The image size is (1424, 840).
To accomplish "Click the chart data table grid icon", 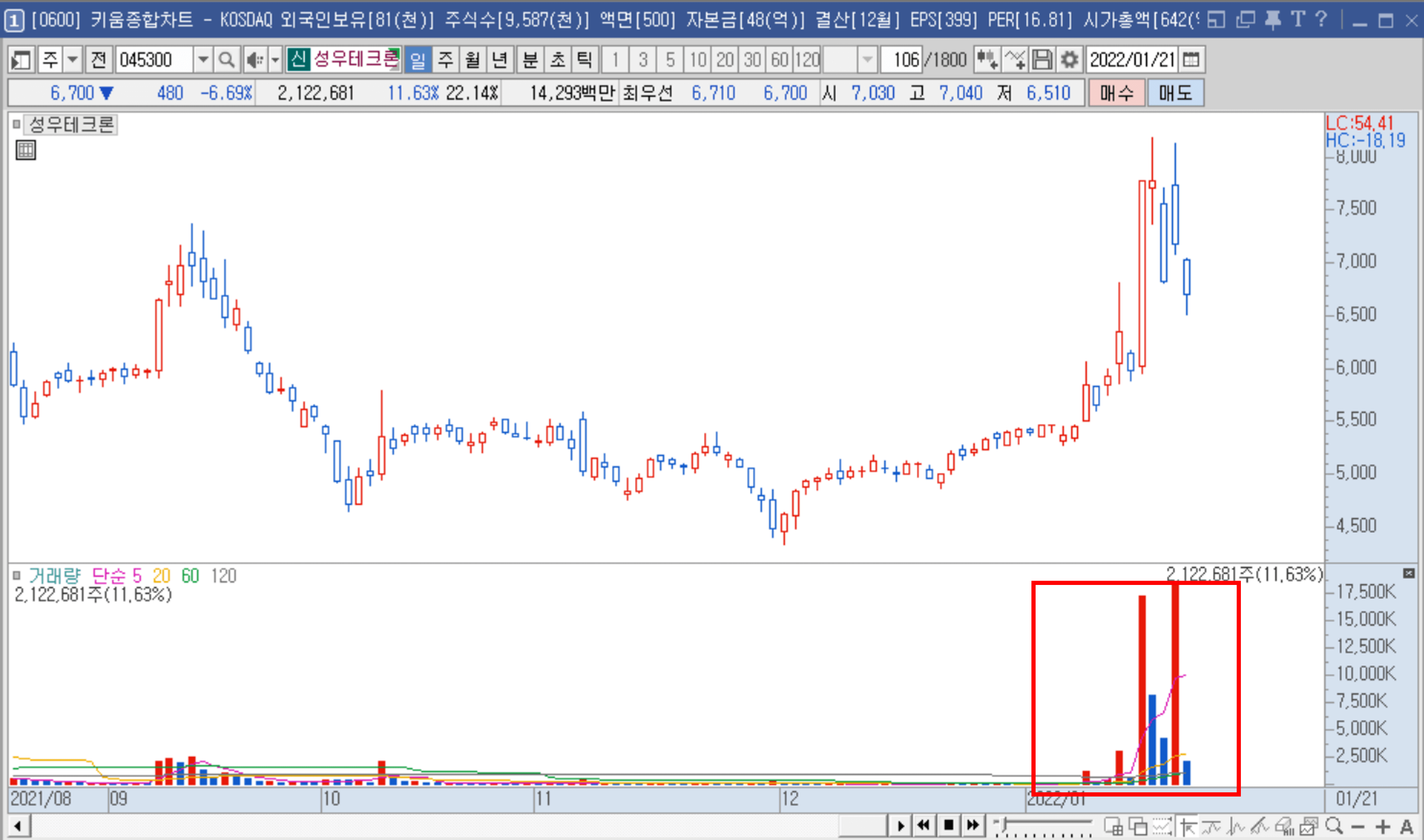I will pyautogui.click(x=26, y=150).
